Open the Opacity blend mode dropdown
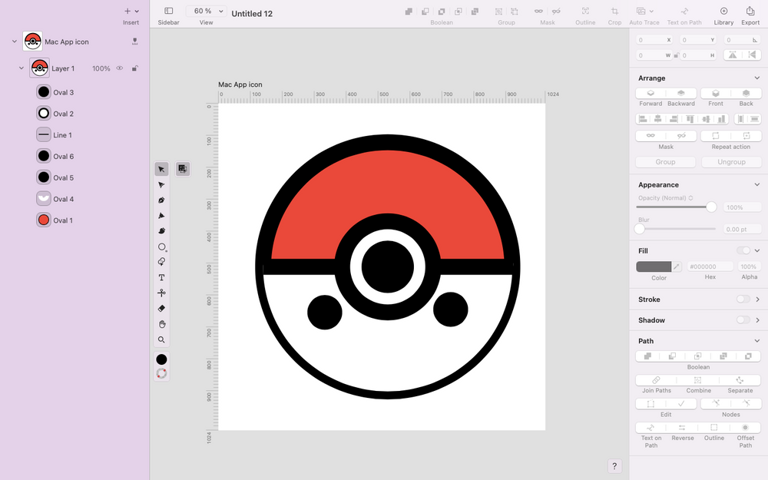The width and height of the screenshot is (768, 480). coord(691,198)
